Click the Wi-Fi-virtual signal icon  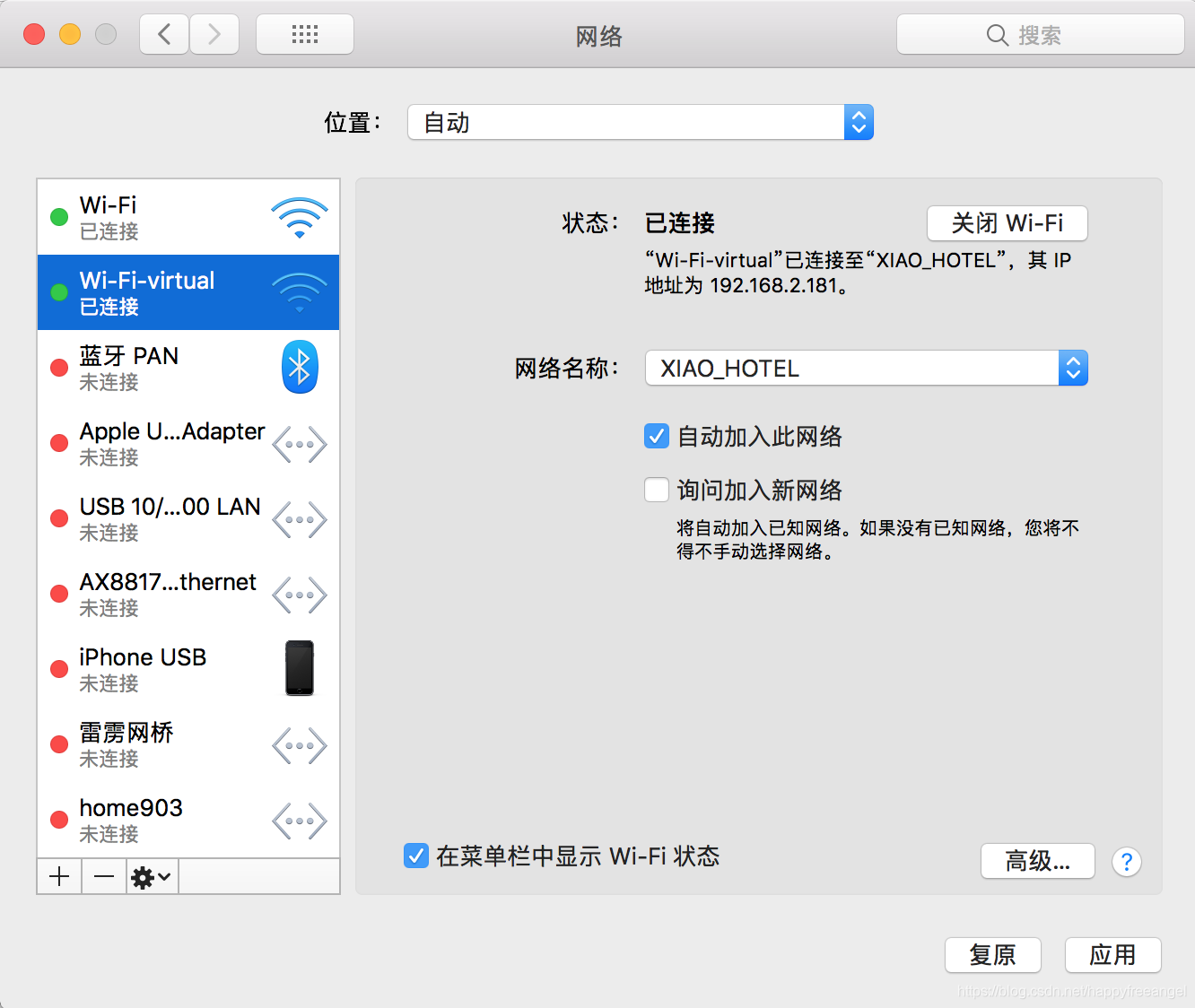pyautogui.click(x=300, y=292)
